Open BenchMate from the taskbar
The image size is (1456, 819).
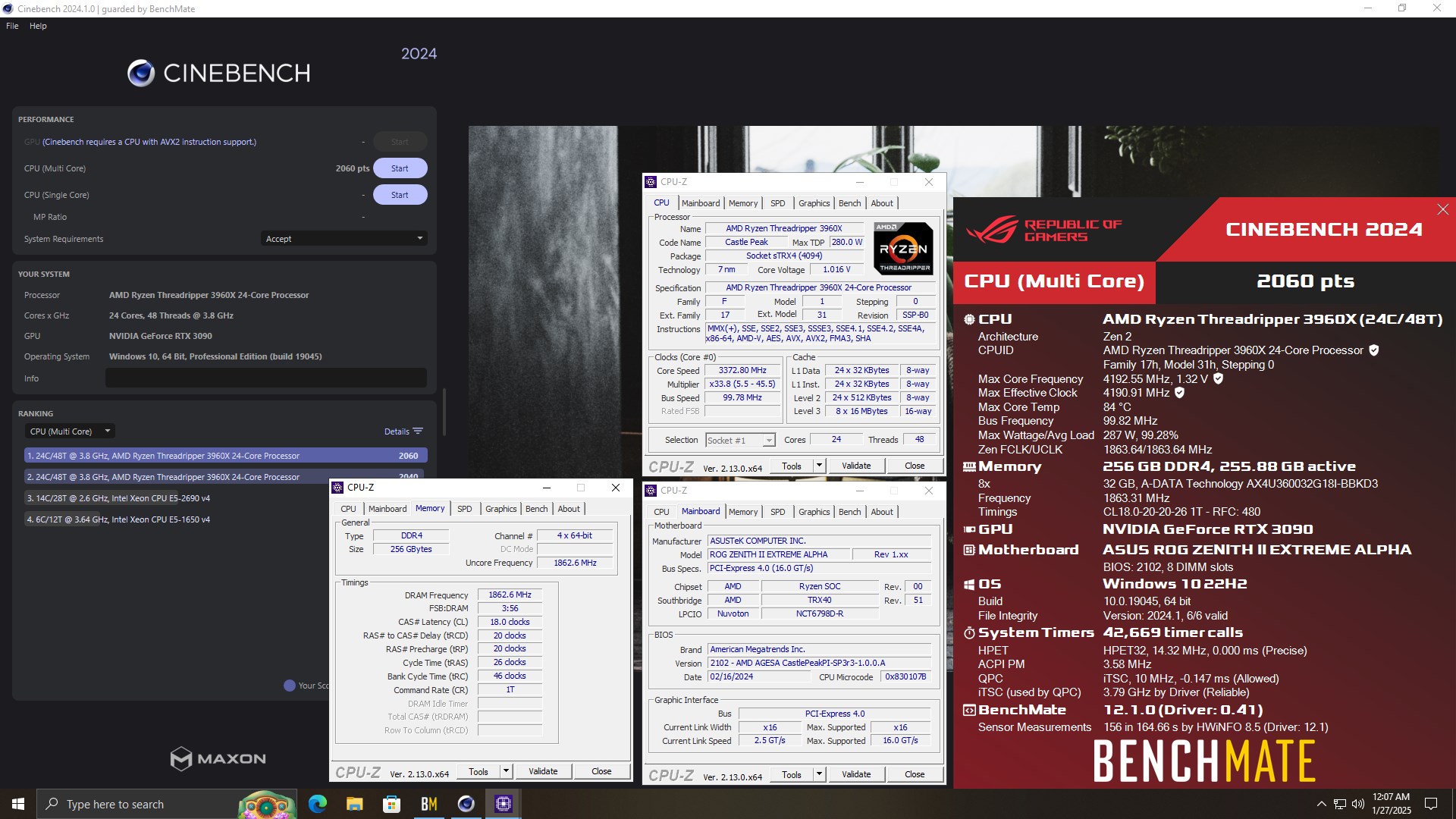[x=429, y=804]
